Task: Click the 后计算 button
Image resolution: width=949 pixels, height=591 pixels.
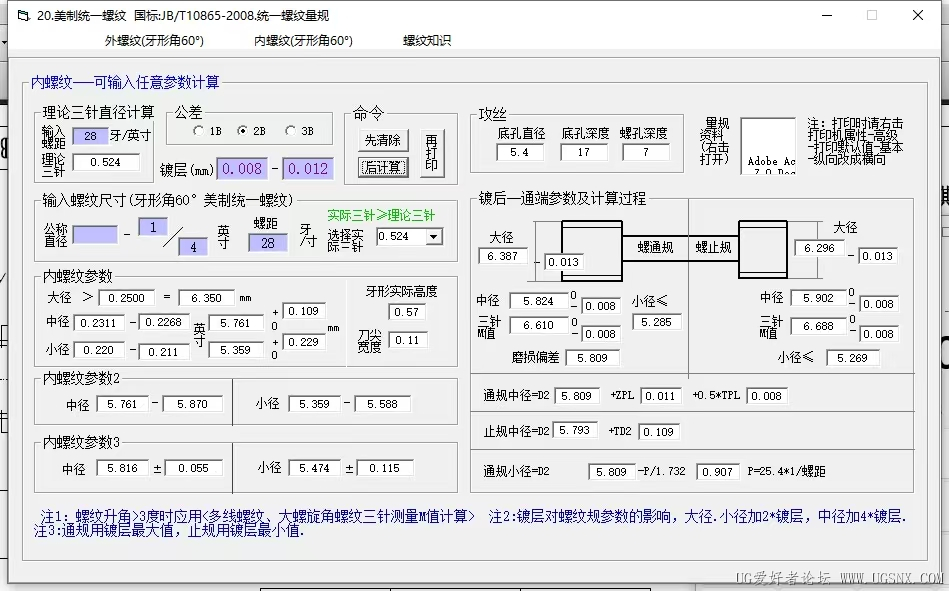Action: point(383,167)
